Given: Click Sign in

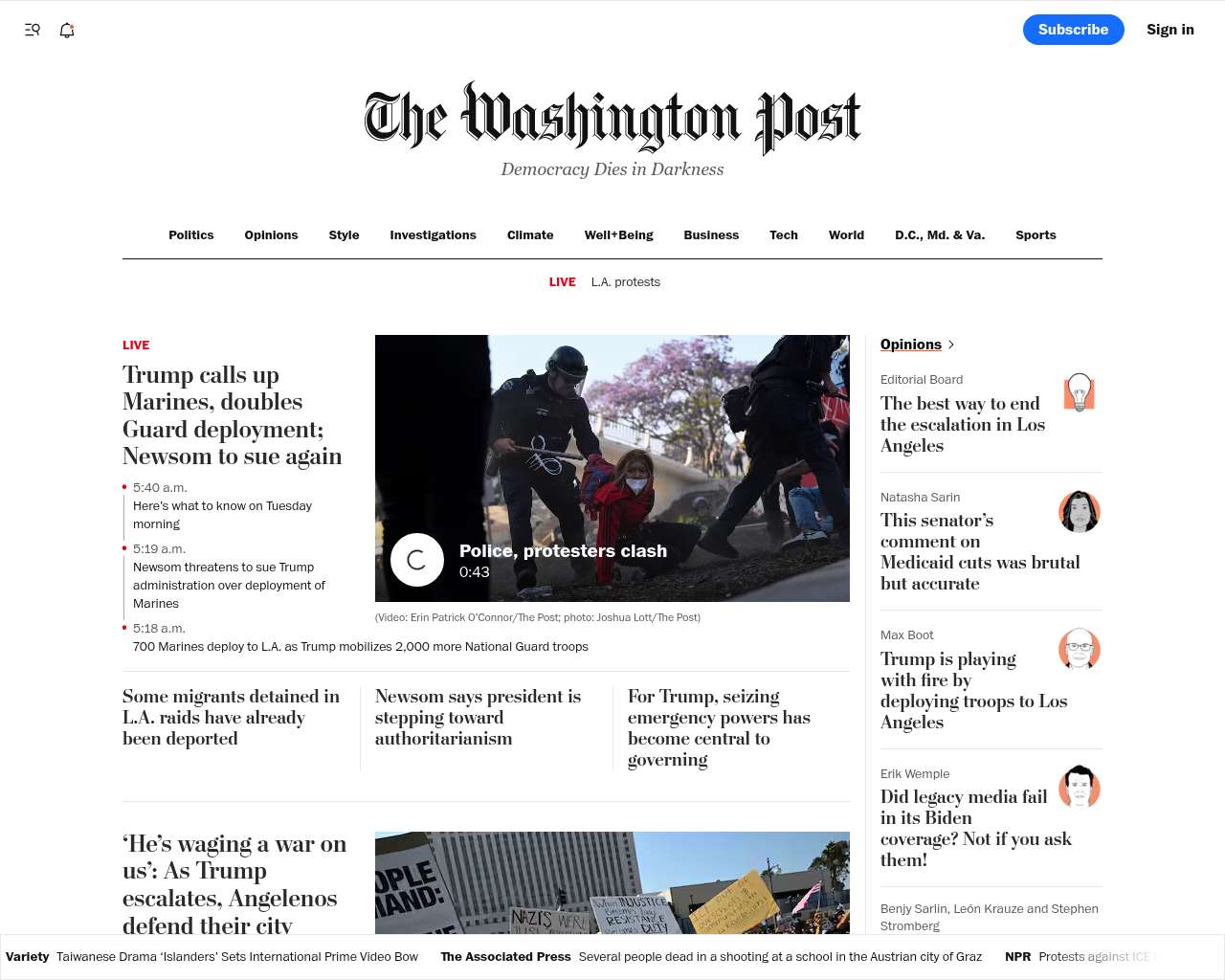Looking at the screenshot, I should [x=1170, y=30].
